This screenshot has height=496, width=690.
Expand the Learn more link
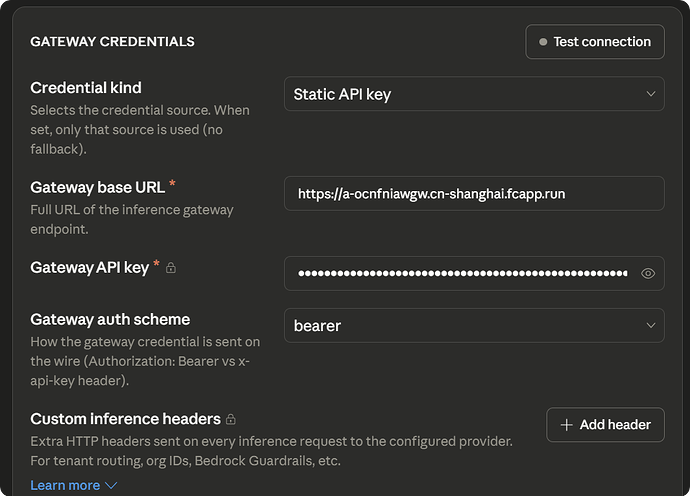pos(73,485)
